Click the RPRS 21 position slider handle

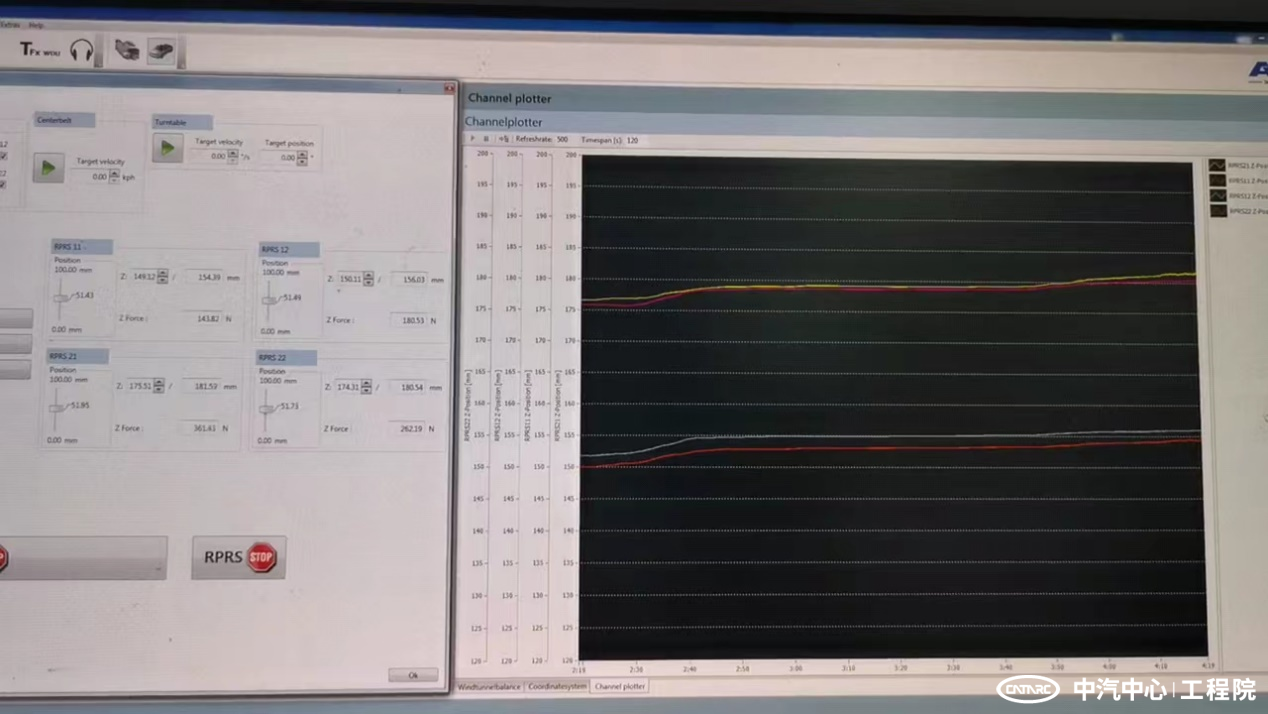(55, 407)
